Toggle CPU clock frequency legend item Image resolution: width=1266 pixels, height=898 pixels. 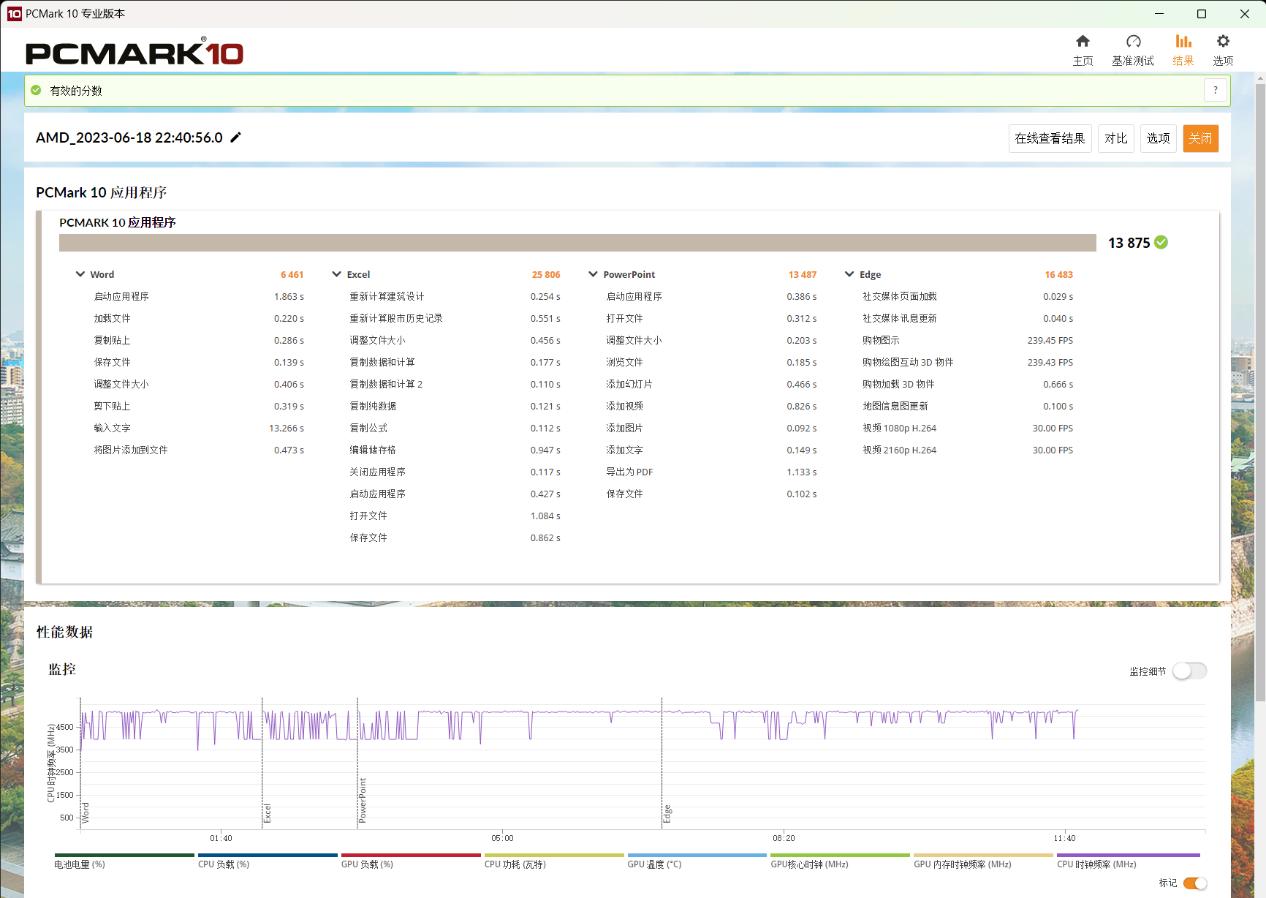coord(1127,860)
